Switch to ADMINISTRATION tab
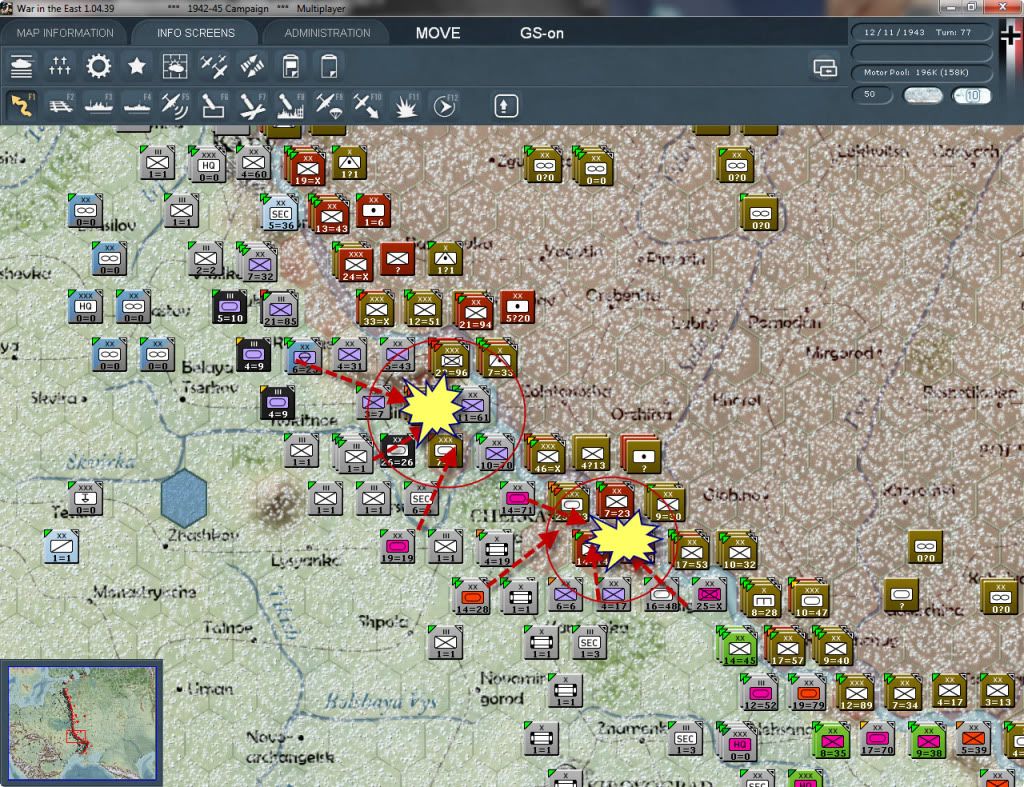The image size is (1024, 787). (327, 33)
